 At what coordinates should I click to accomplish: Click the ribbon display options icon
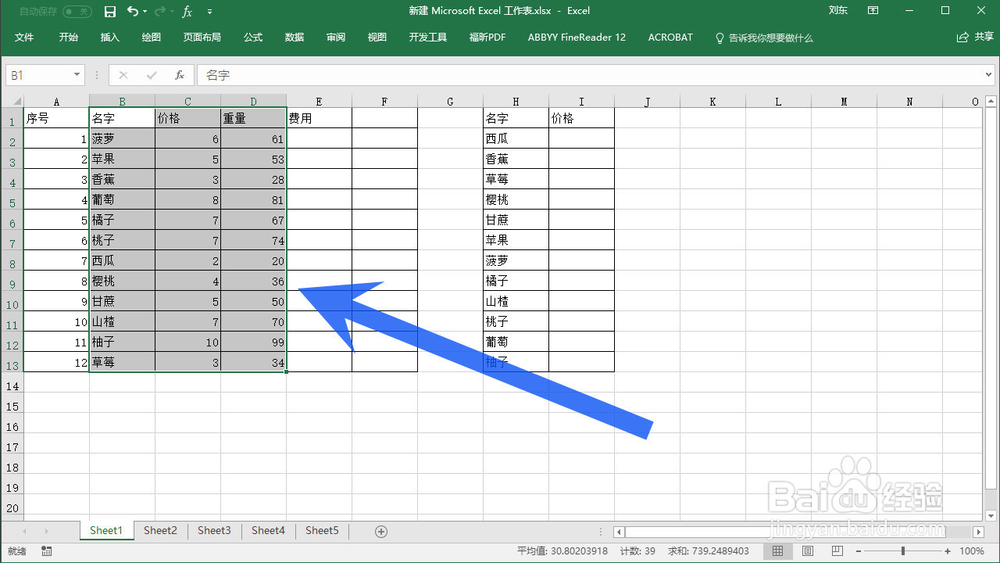point(873,10)
